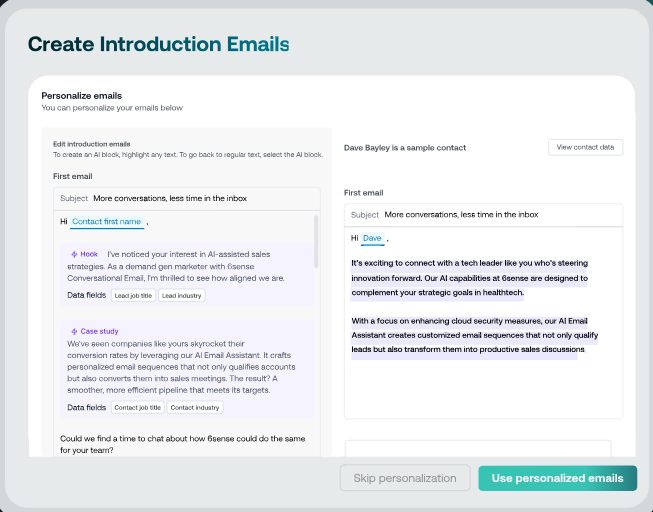Viewport: 653px width, 512px height.
Task: Click the preview email subject line
Action: (483, 215)
